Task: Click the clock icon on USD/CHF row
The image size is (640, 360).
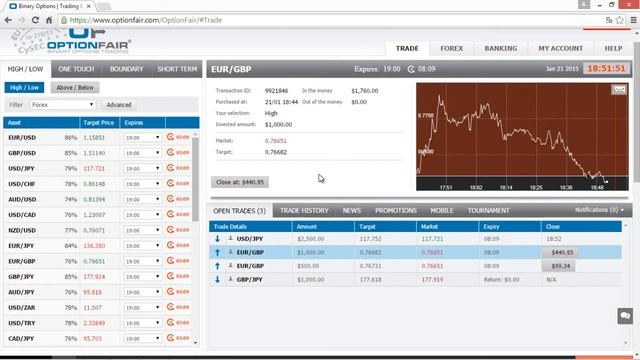Action: pyautogui.click(x=171, y=183)
